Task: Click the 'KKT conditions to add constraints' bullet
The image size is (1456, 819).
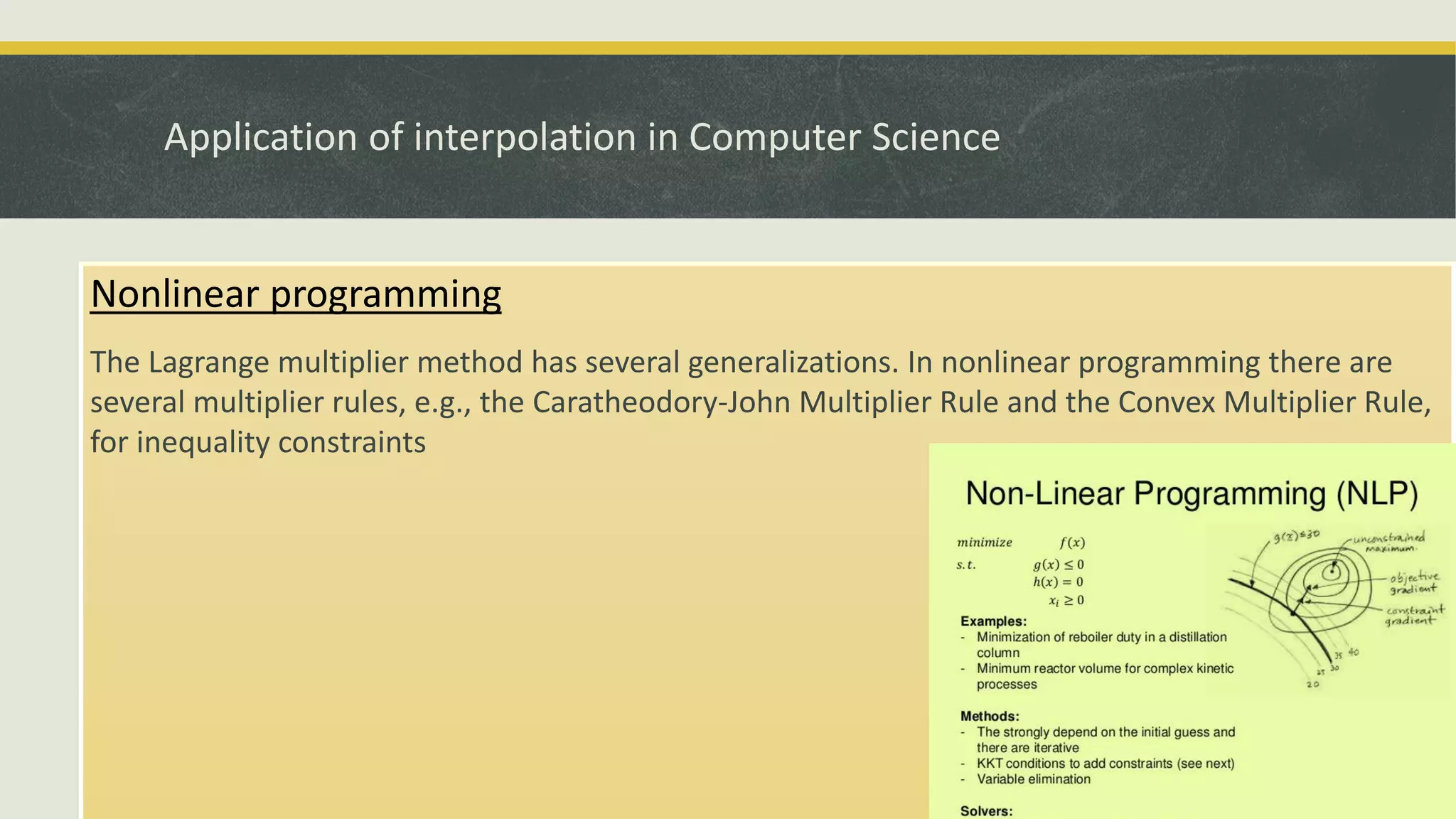Action: point(1105,764)
